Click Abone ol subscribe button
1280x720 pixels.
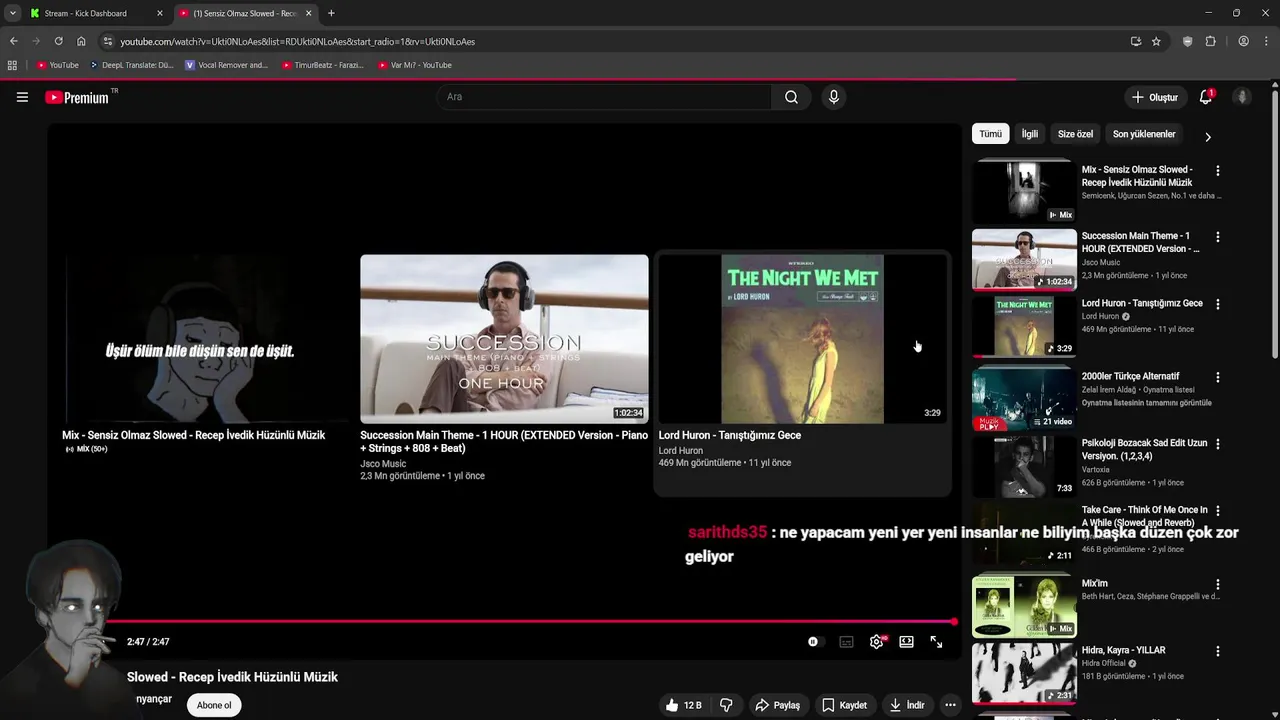pos(214,705)
